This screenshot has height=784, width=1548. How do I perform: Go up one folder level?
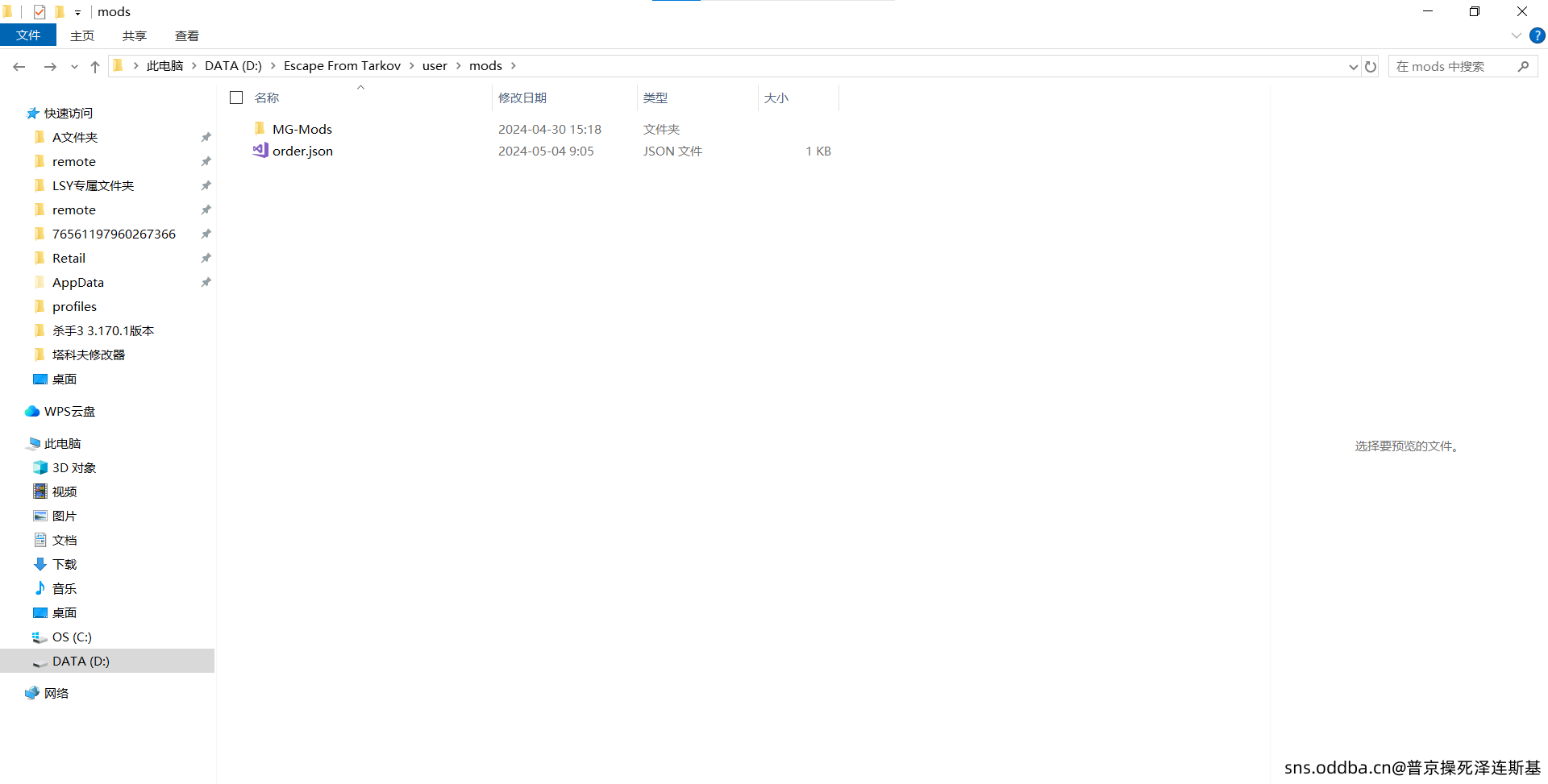click(95, 67)
